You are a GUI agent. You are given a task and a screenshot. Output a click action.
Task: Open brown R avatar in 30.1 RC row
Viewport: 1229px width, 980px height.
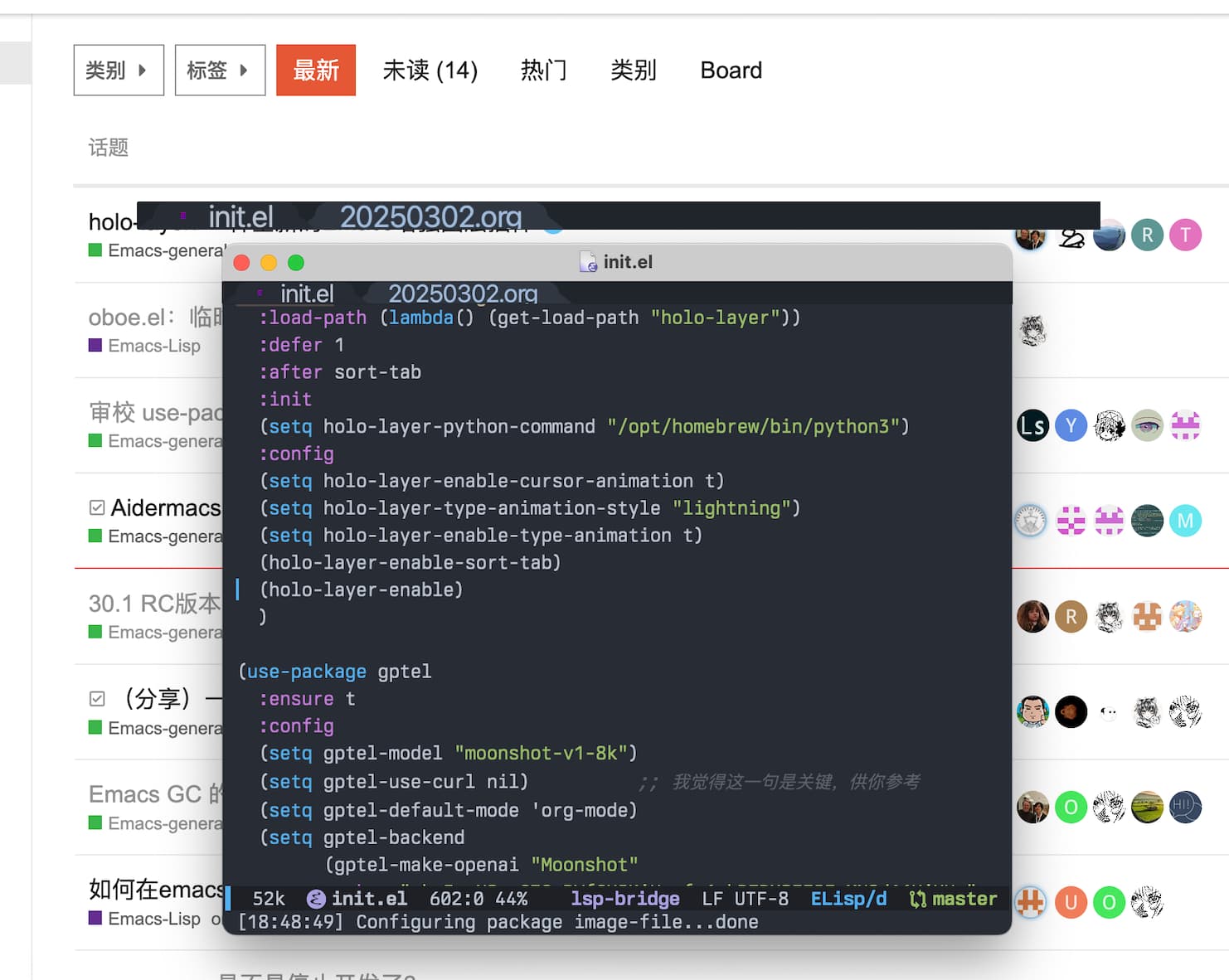1071,617
